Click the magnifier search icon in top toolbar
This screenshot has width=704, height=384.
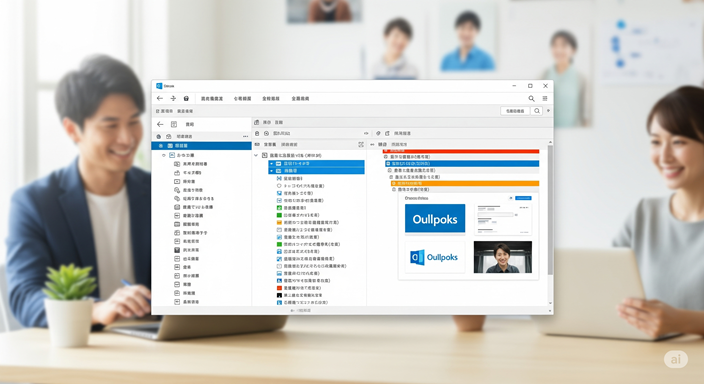point(531,98)
